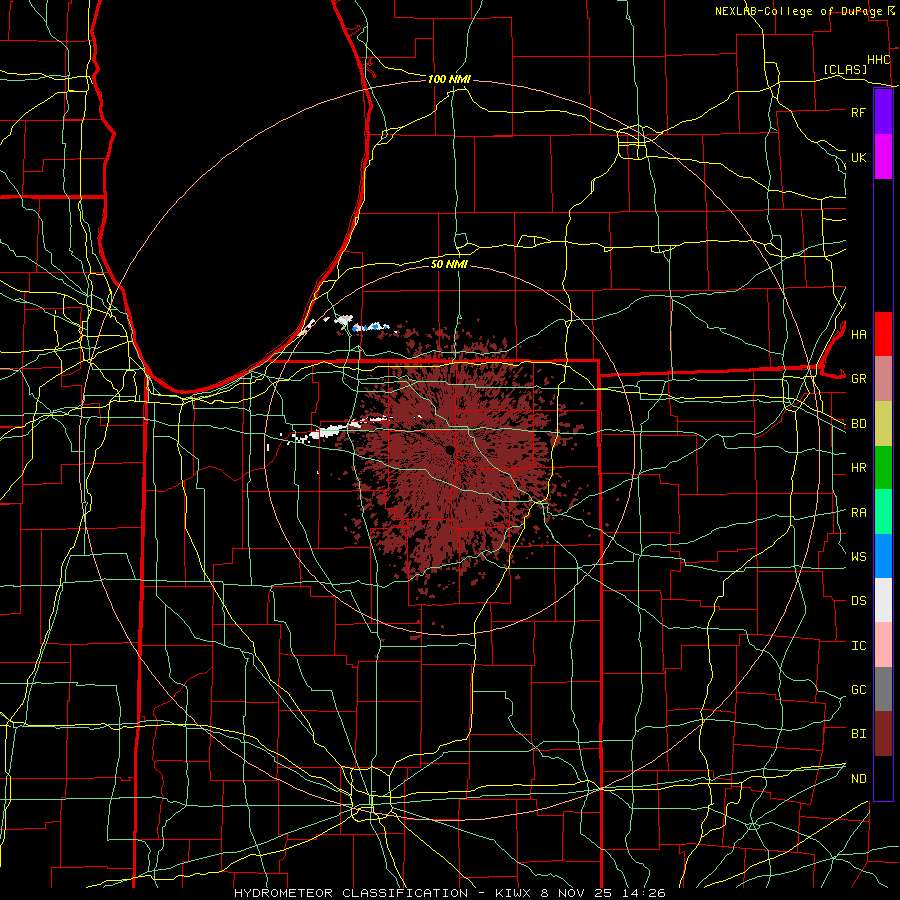The height and width of the screenshot is (900, 900).
Task: Select the gray GC legend swatch
Action: pos(883,689)
